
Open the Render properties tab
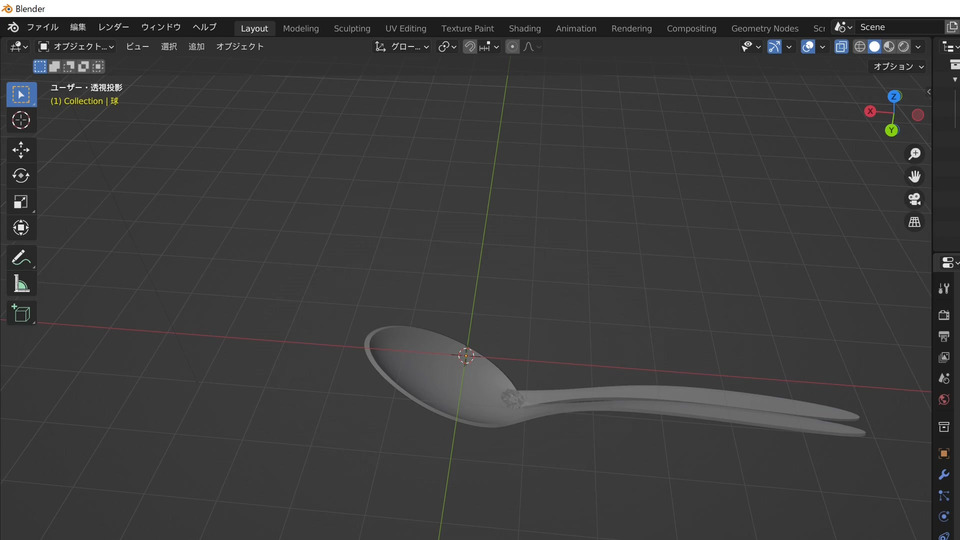(944, 315)
